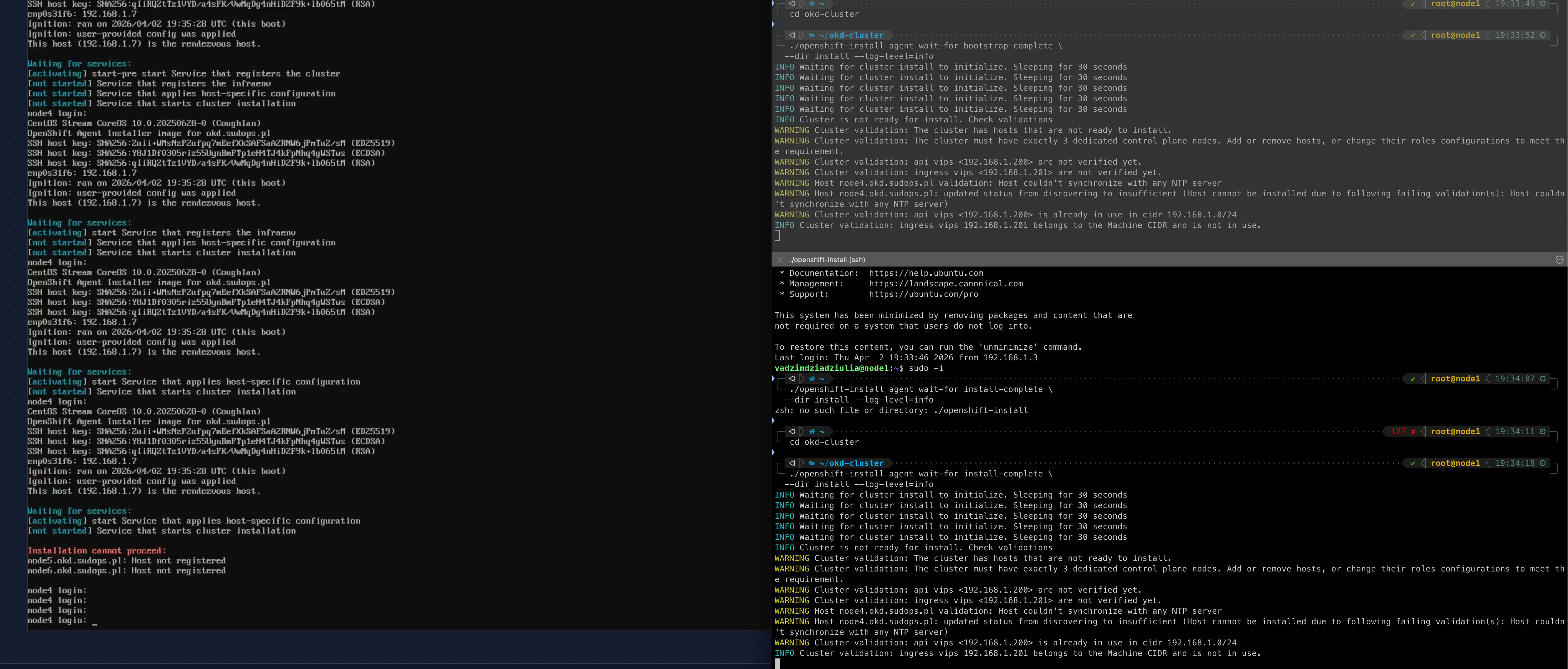Click 'cd okd-cluster' after the 19:34:11 prompt
1568x669 pixels.
coord(824,442)
